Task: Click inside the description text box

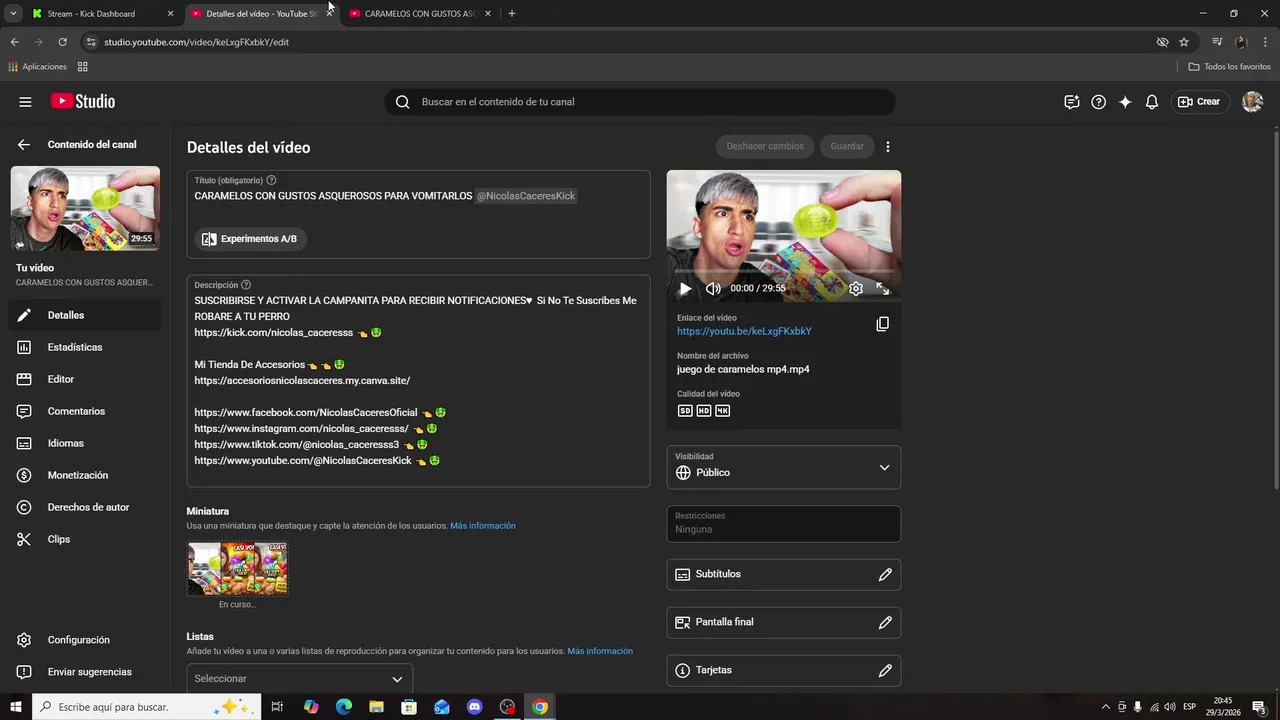Action: (418, 381)
